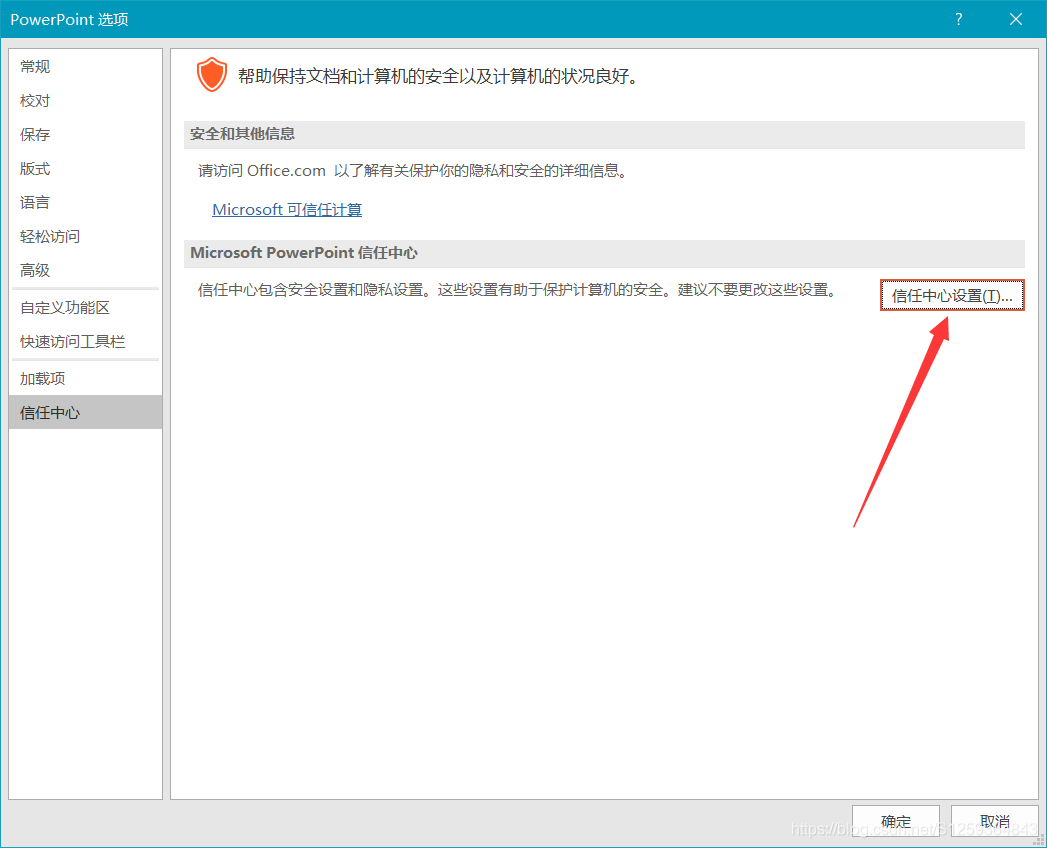Click the 信任中心设置(T)... button
Image resolution: width=1047 pixels, height=848 pixels.
click(x=952, y=295)
